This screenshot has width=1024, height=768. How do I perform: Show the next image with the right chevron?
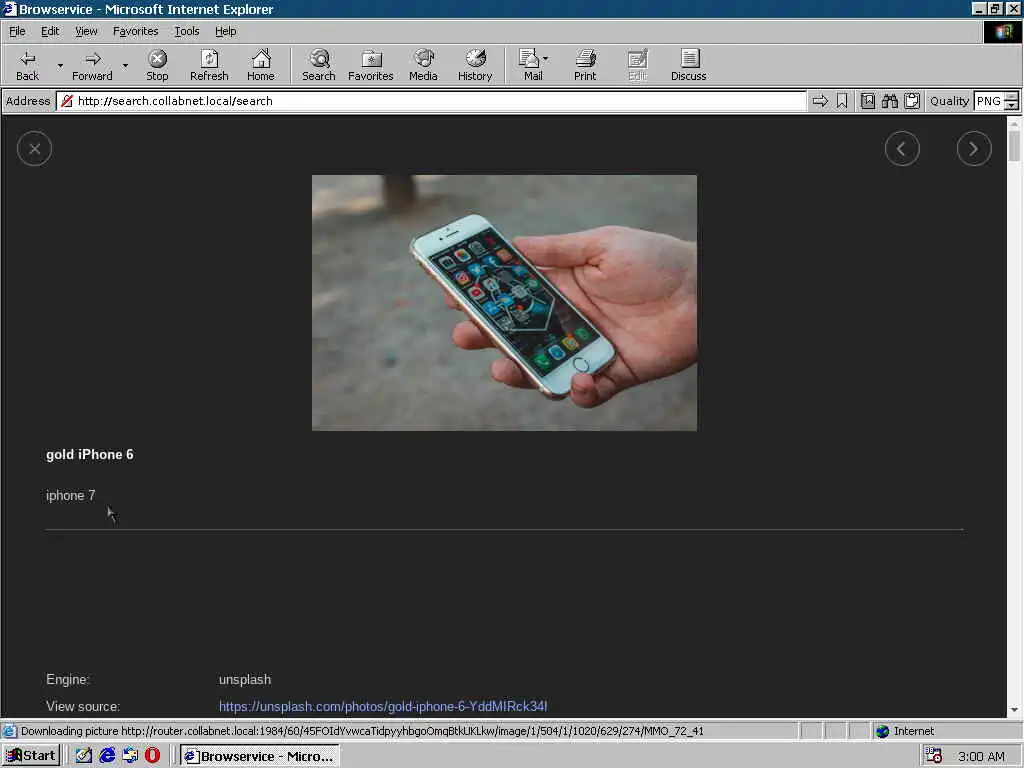coord(974,149)
